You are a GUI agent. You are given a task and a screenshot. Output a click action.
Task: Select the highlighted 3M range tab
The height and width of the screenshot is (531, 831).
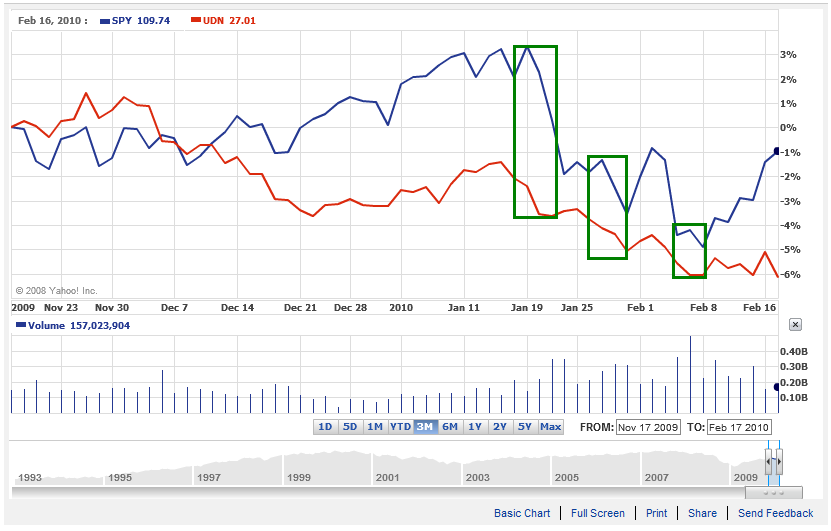[x=425, y=427]
